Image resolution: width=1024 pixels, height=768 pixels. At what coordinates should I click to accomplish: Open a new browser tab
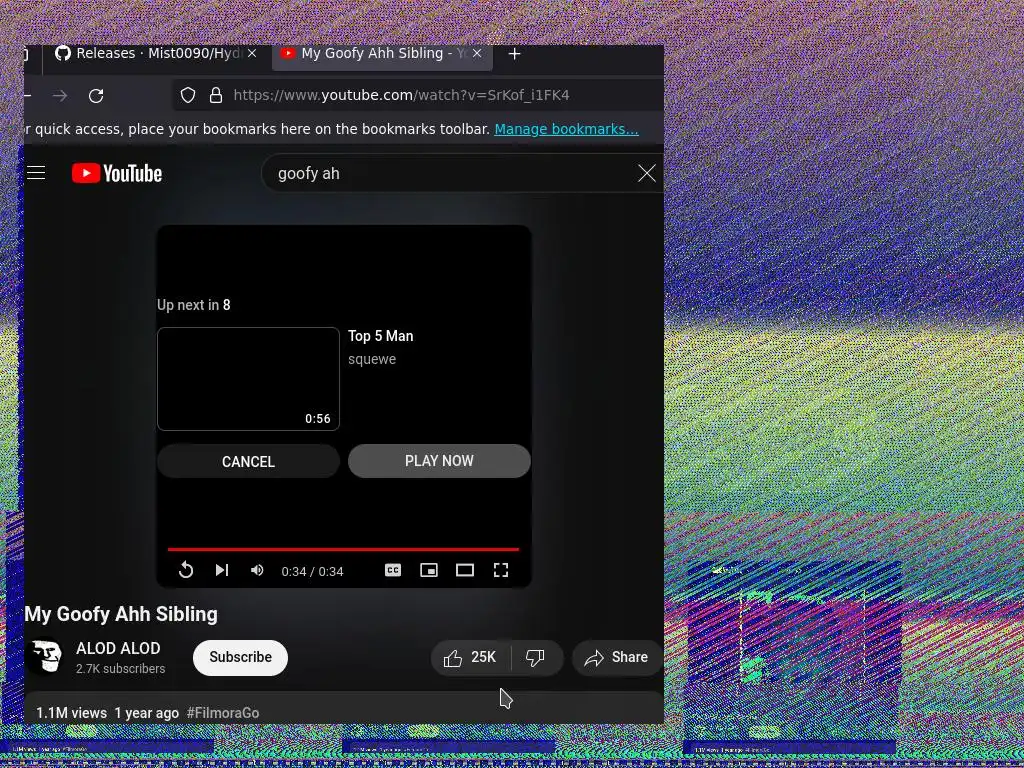point(515,54)
